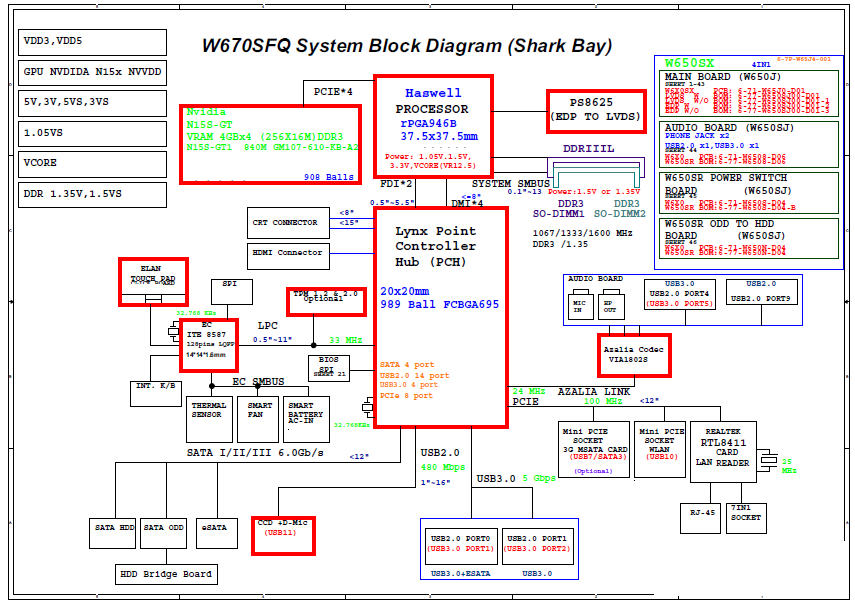This screenshot has width=855, height=605.
Task: Select the "Azalia Codec VIA1802S" box
Action: pyautogui.click(x=634, y=355)
